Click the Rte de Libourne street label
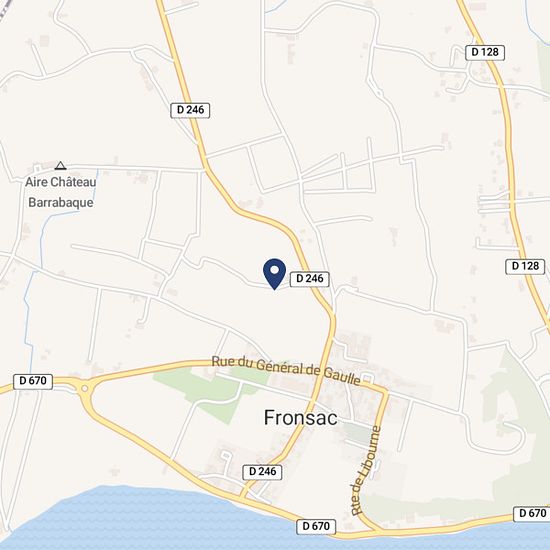The height and width of the screenshot is (550, 550). pos(366,470)
